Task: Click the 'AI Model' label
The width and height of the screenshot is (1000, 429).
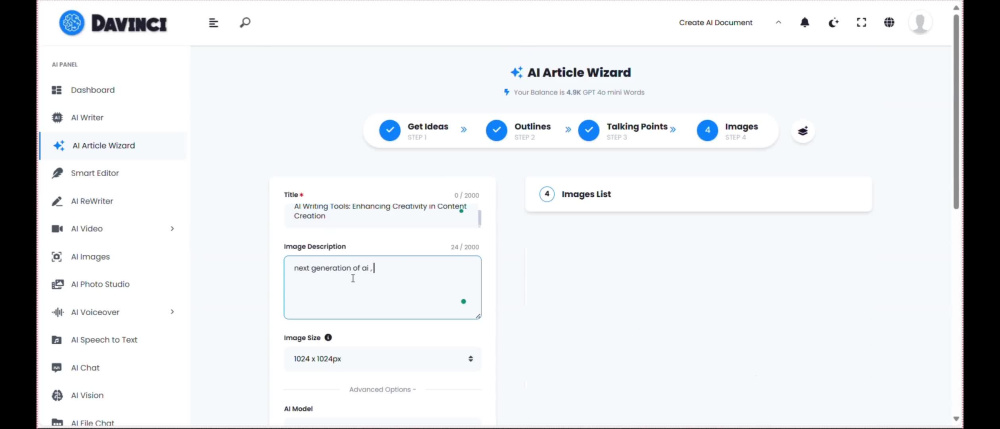Action: coord(298,409)
